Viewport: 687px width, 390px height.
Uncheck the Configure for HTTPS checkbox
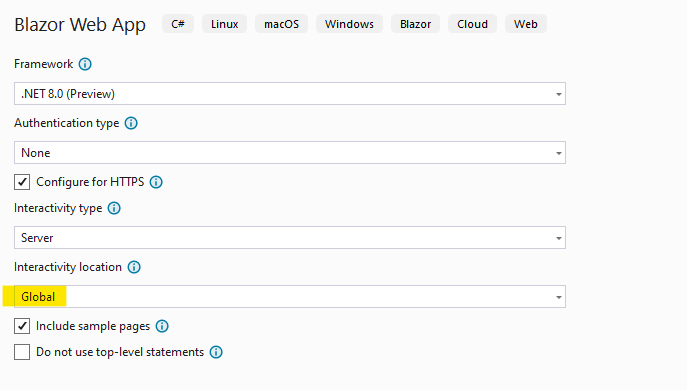22,182
